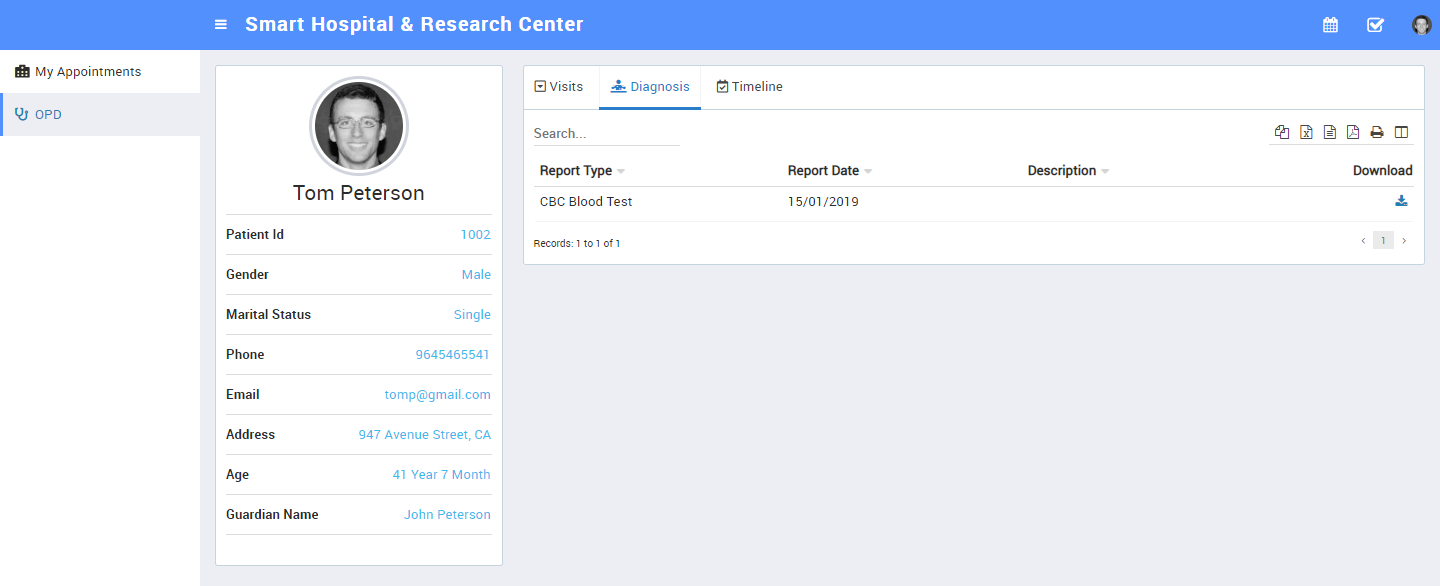
Task: Sort by the Report Date column
Action: pos(823,171)
